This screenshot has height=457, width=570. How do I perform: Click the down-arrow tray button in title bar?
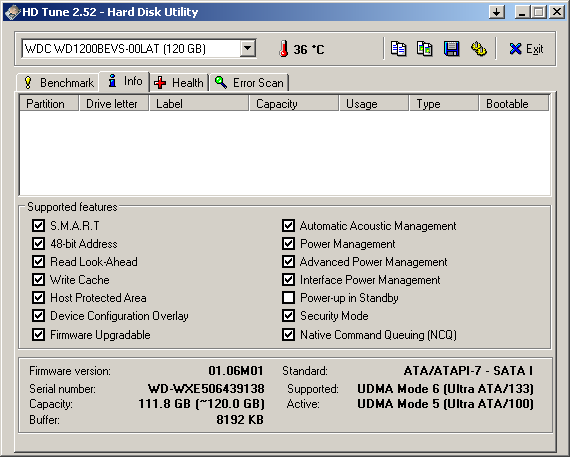[x=497, y=12]
